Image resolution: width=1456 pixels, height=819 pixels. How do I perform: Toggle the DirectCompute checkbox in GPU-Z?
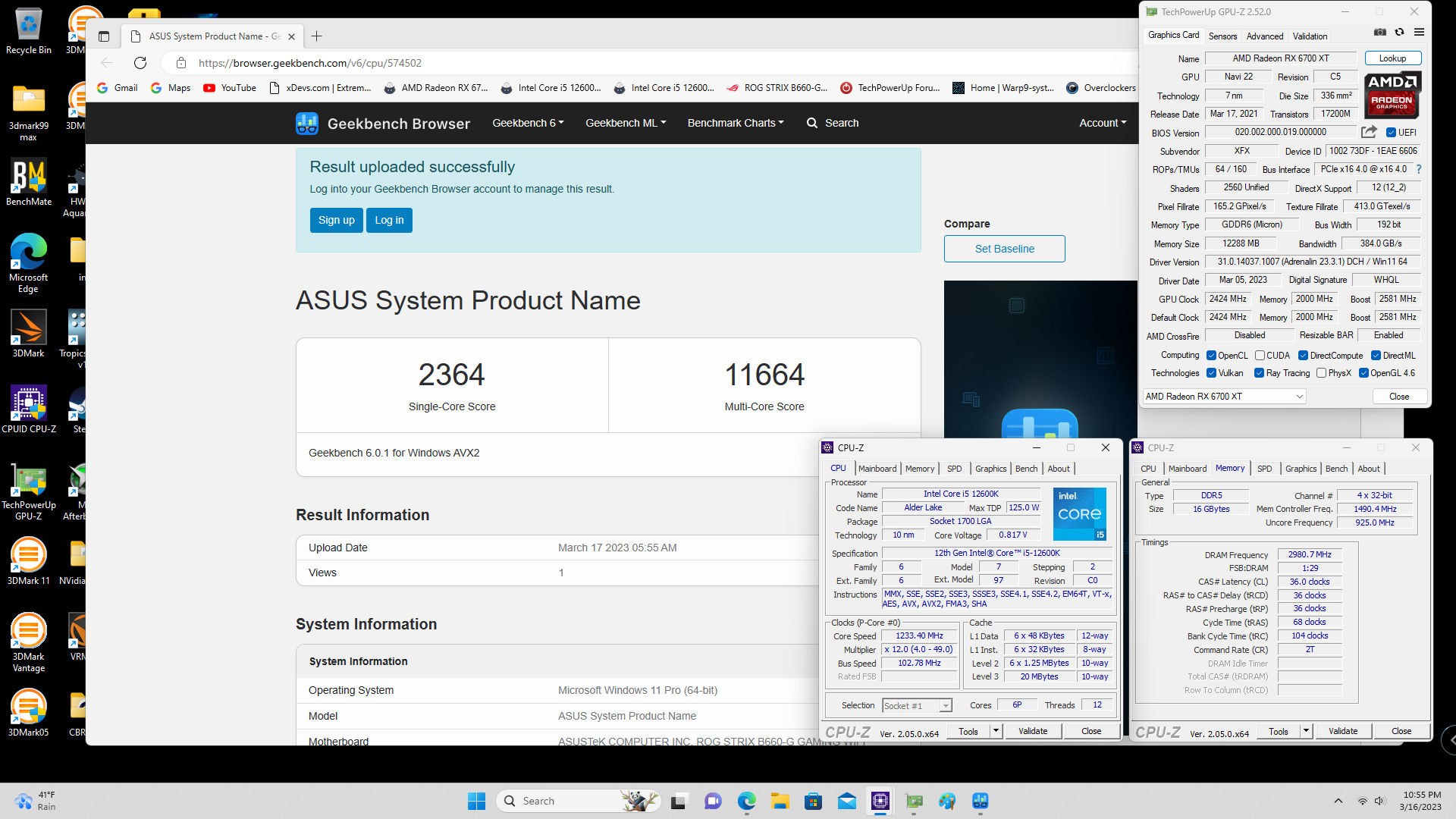click(x=1303, y=356)
